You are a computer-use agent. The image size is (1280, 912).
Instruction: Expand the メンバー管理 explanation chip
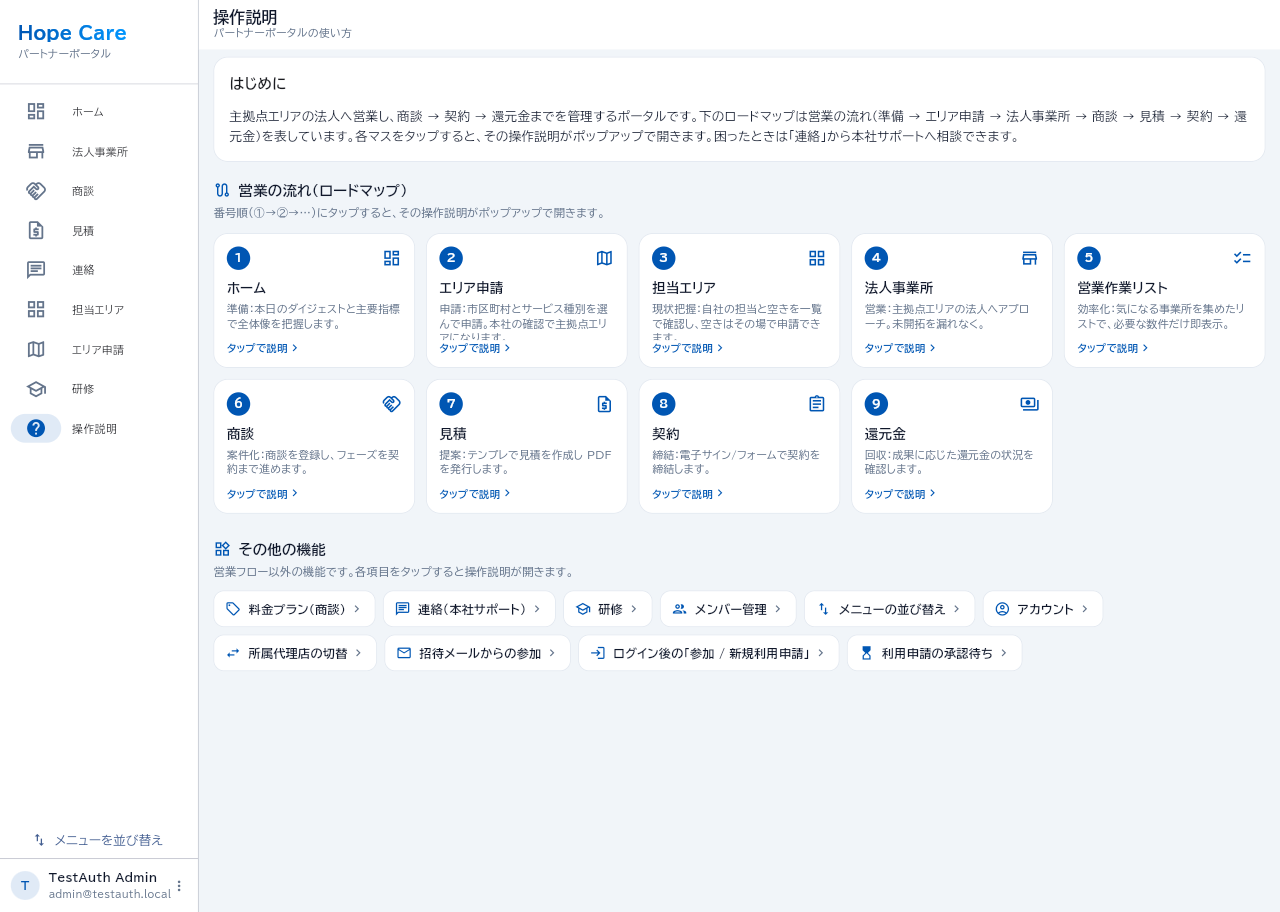click(728, 609)
